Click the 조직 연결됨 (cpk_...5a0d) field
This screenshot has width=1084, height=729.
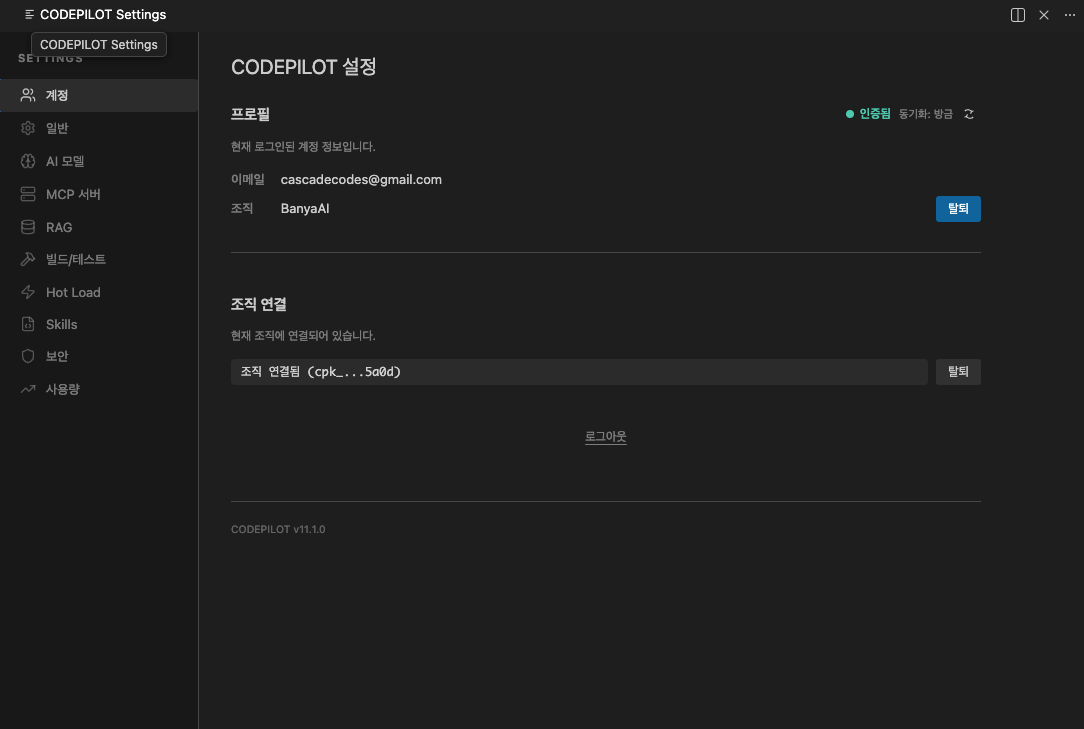(x=579, y=372)
